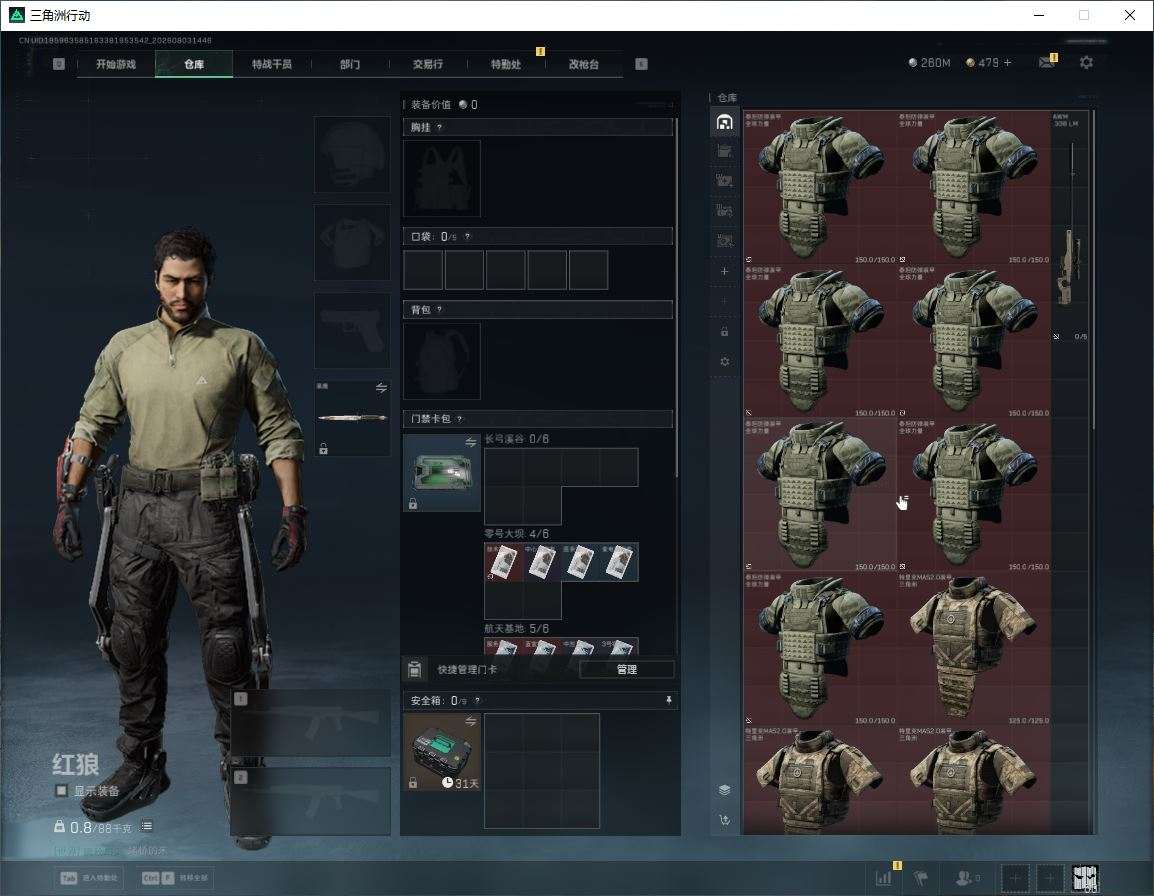Swap the safe box via arrows icon
Image resolution: width=1154 pixels, height=896 pixels.
click(471, 721)
